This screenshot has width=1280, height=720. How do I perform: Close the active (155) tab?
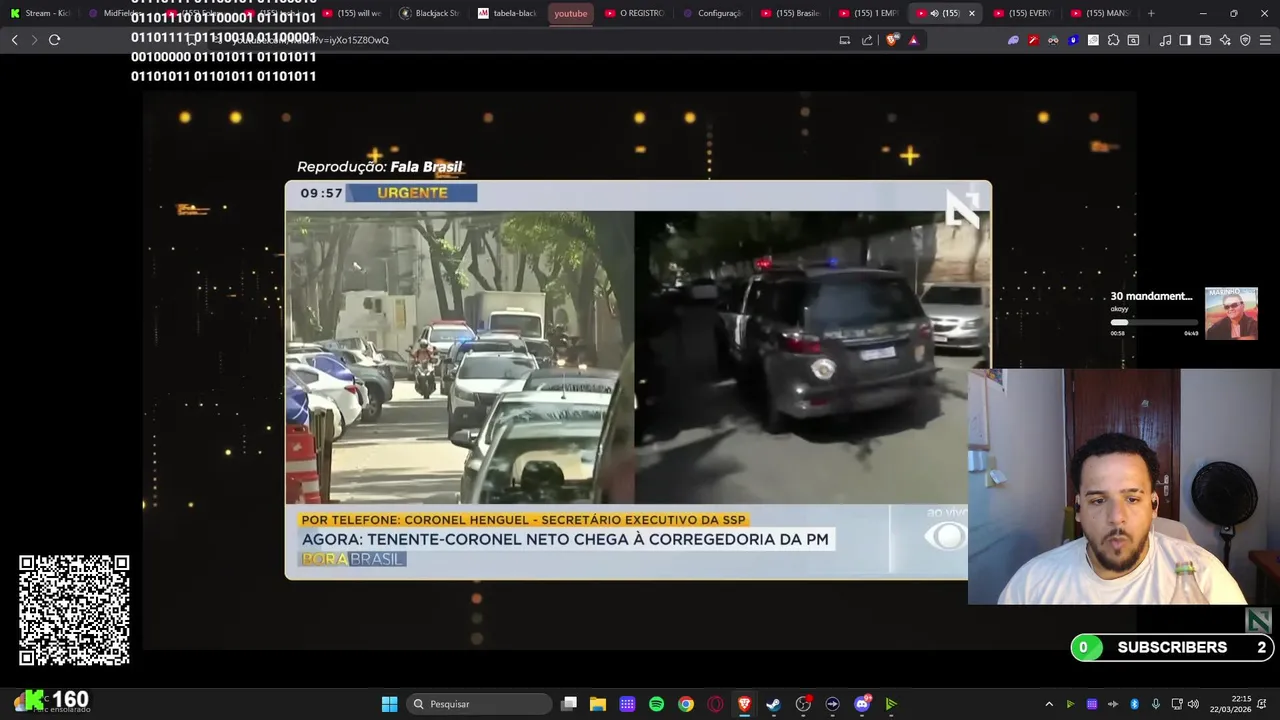click(971, 13)
